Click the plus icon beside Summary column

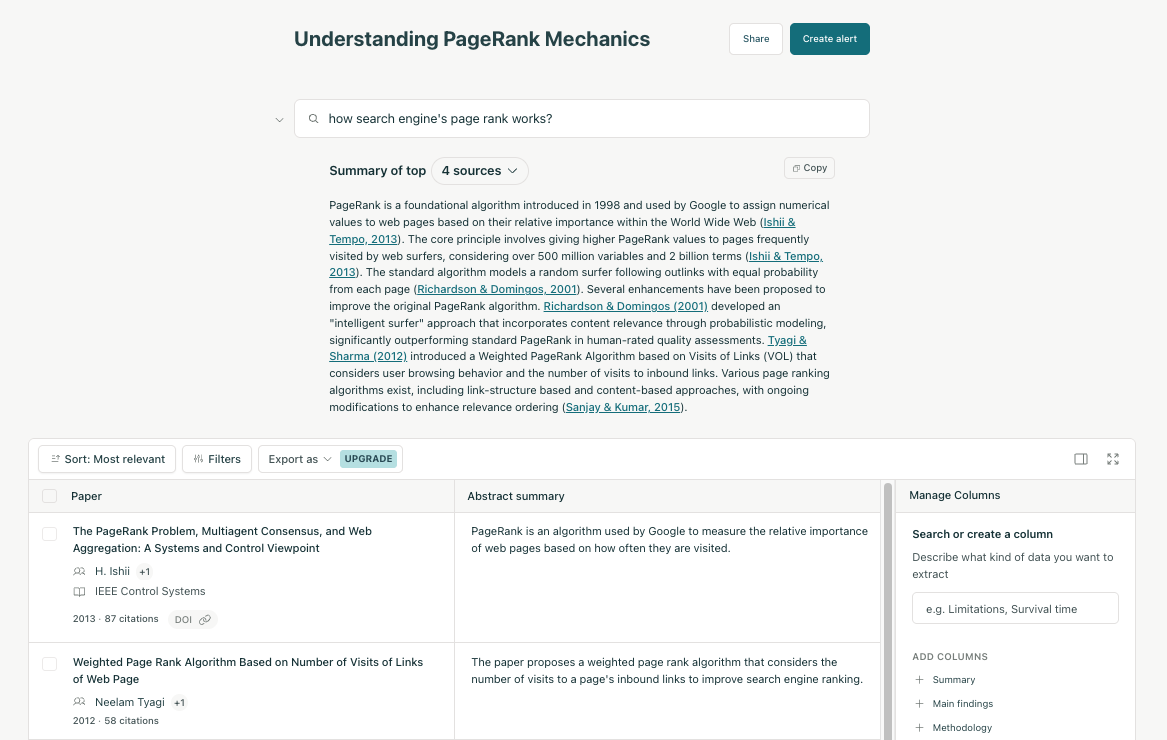click(x=920, y=680)
